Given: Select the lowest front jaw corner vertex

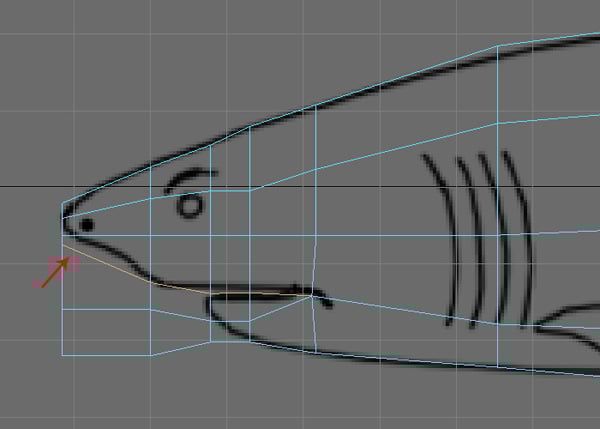Looking at the screenshot, I should (x=62, y=356).
